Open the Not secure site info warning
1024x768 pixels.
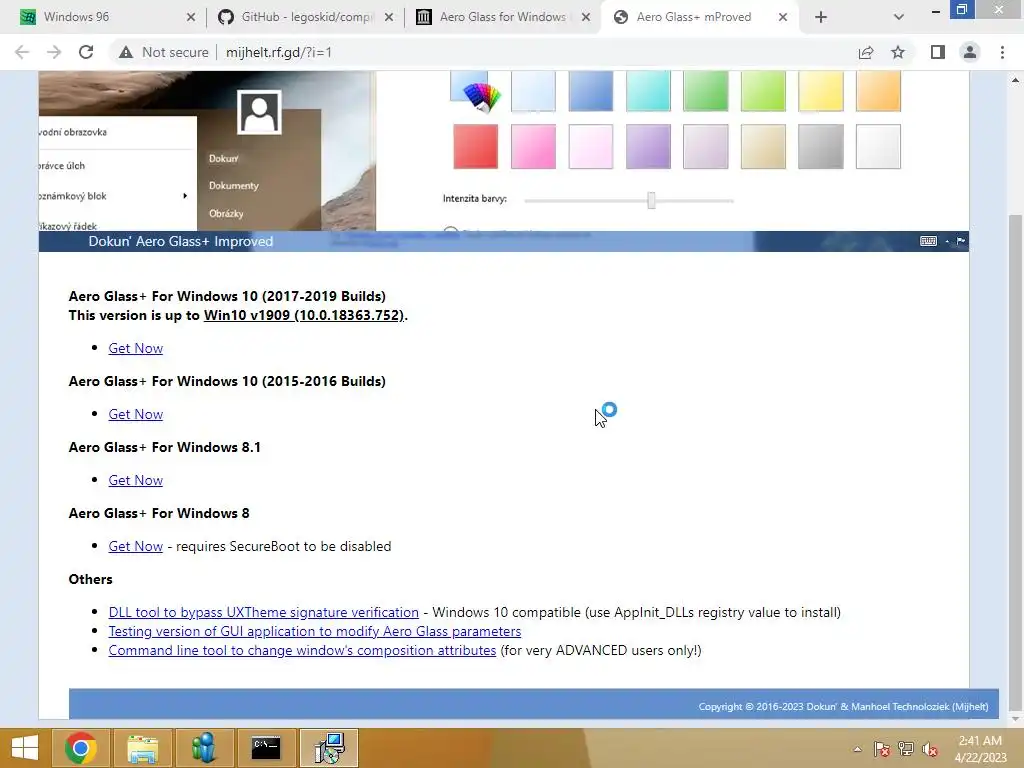click(163, 52)
